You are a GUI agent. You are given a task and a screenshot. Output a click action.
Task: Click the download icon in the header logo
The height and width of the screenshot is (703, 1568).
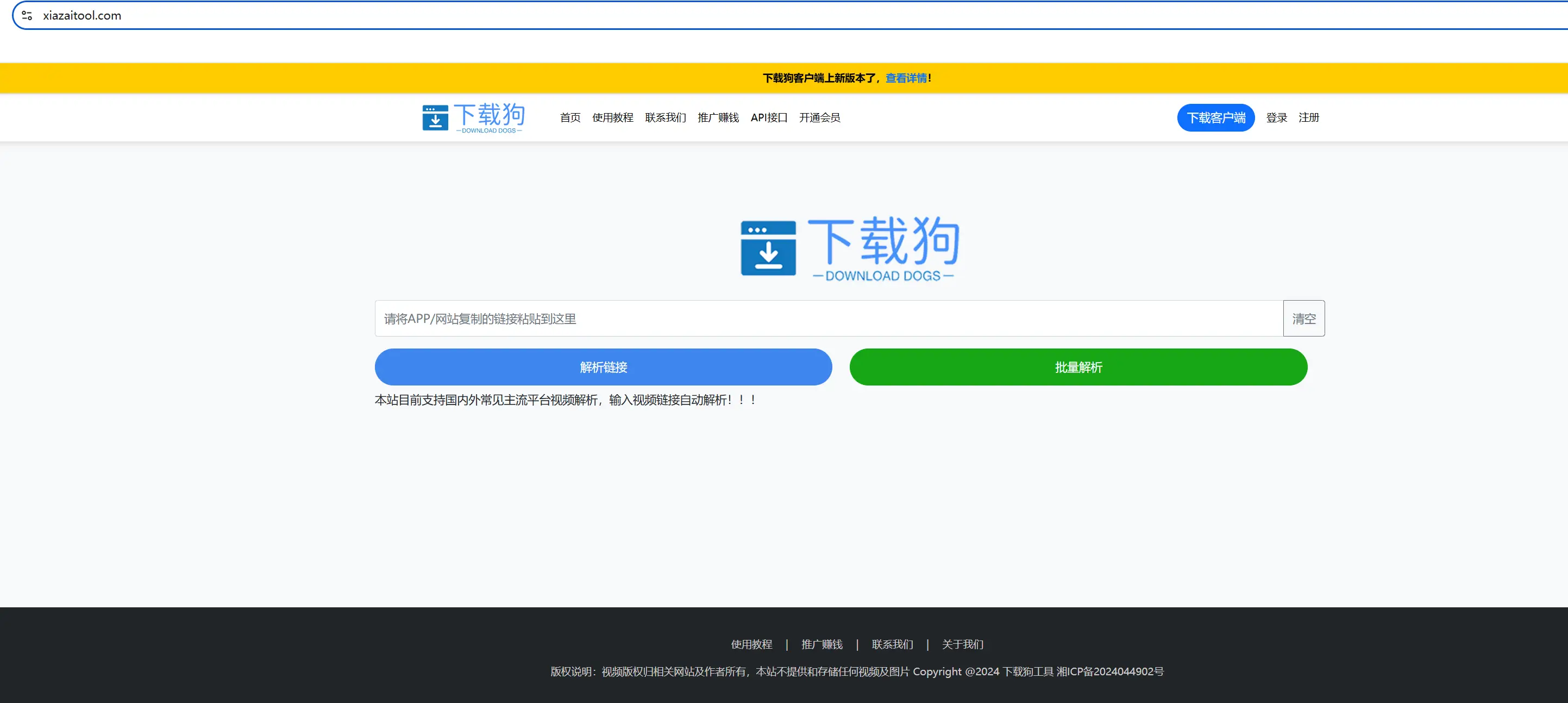tap(436, 117)
